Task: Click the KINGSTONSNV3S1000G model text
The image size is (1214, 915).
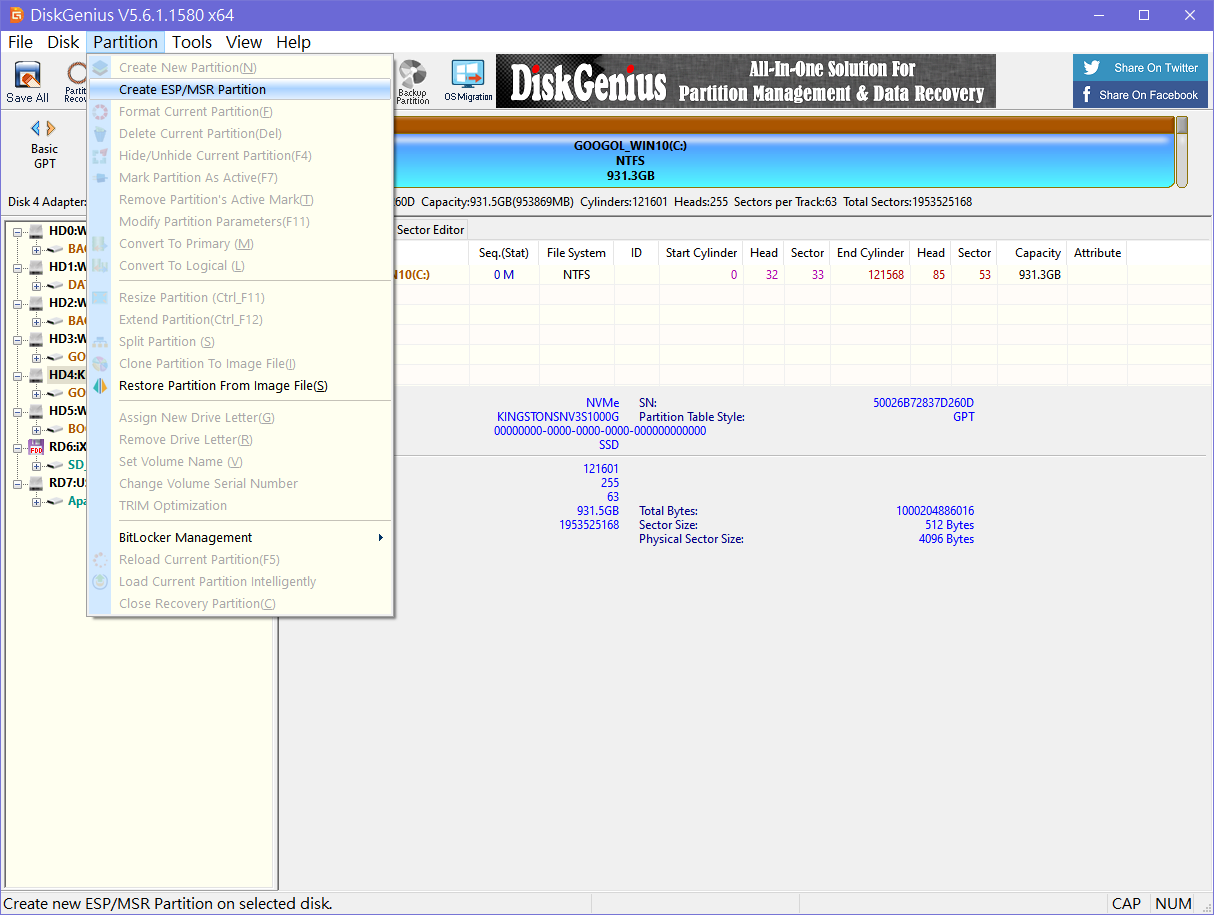Action: coord(558,417)
